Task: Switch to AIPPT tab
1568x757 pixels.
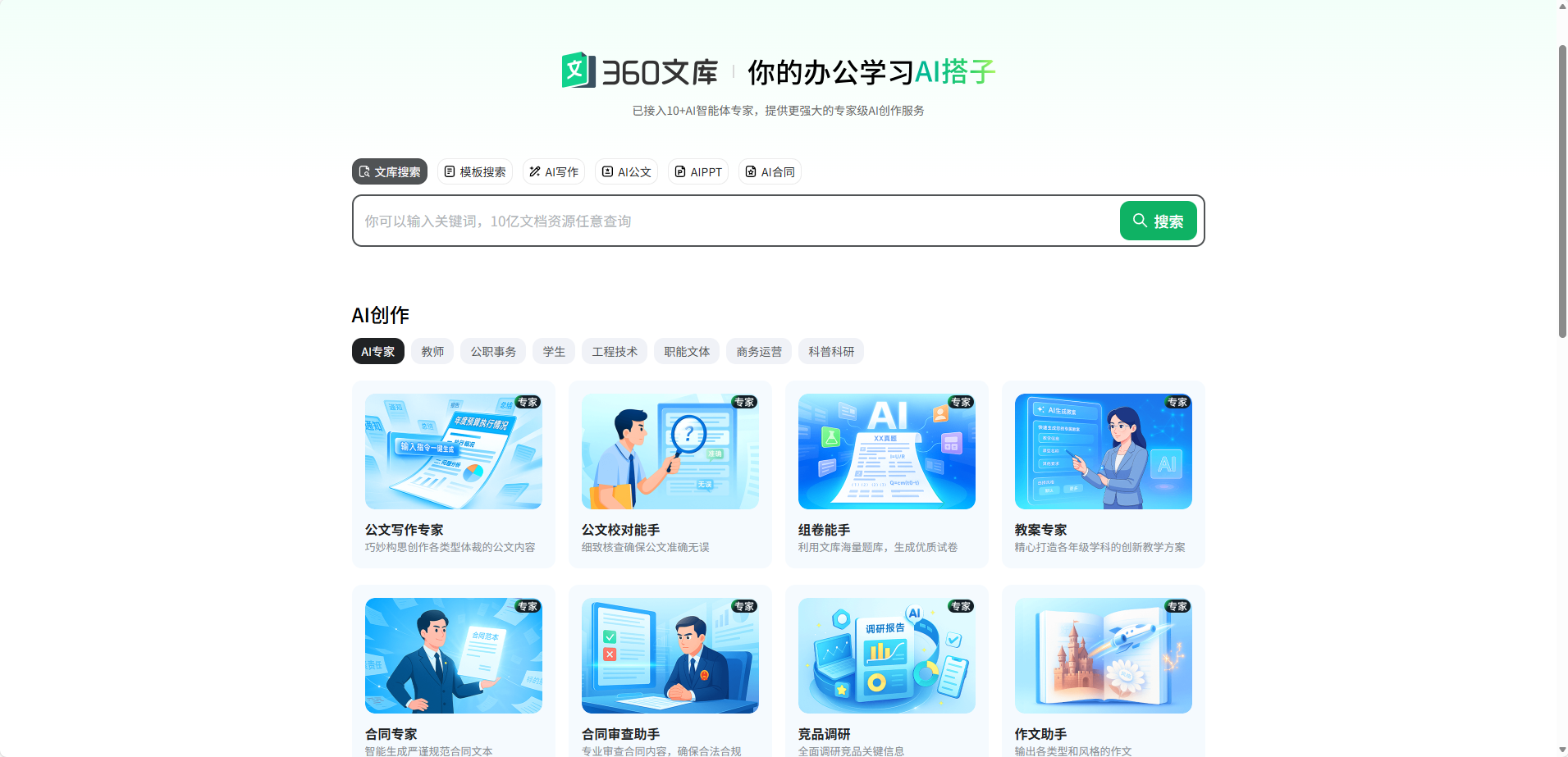Action: pos(698,171)
